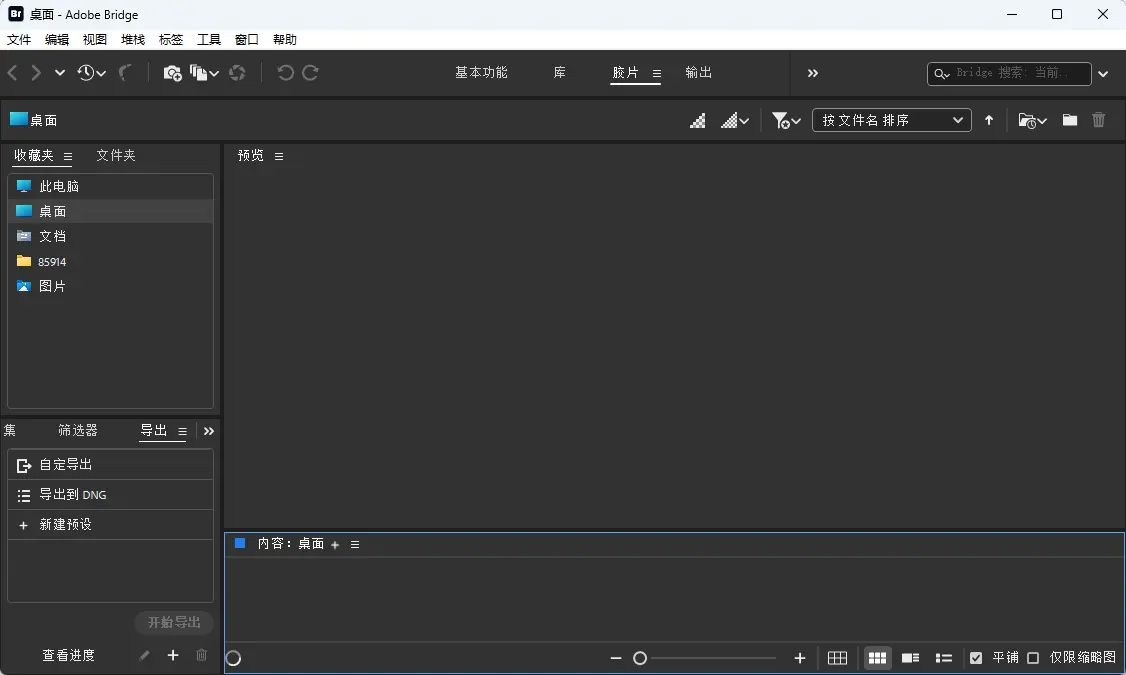Toggle the lock thumbnail grid button
Viewport: 1126px width, 675px height.
837,658
